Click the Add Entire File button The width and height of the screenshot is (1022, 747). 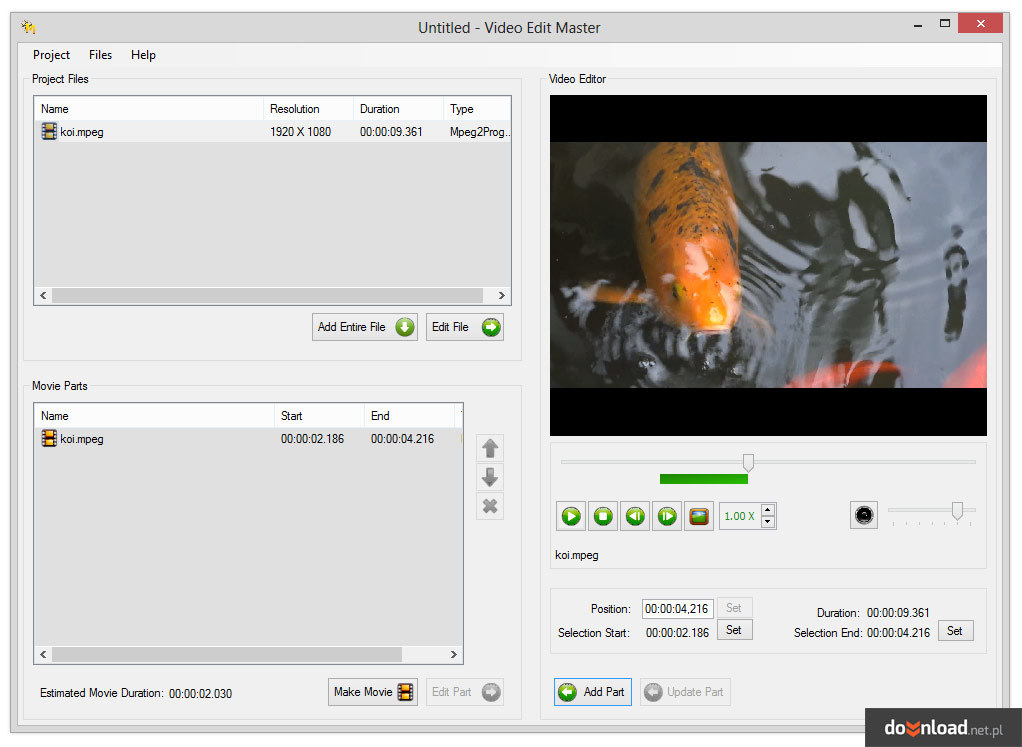(x=364, y=327)
